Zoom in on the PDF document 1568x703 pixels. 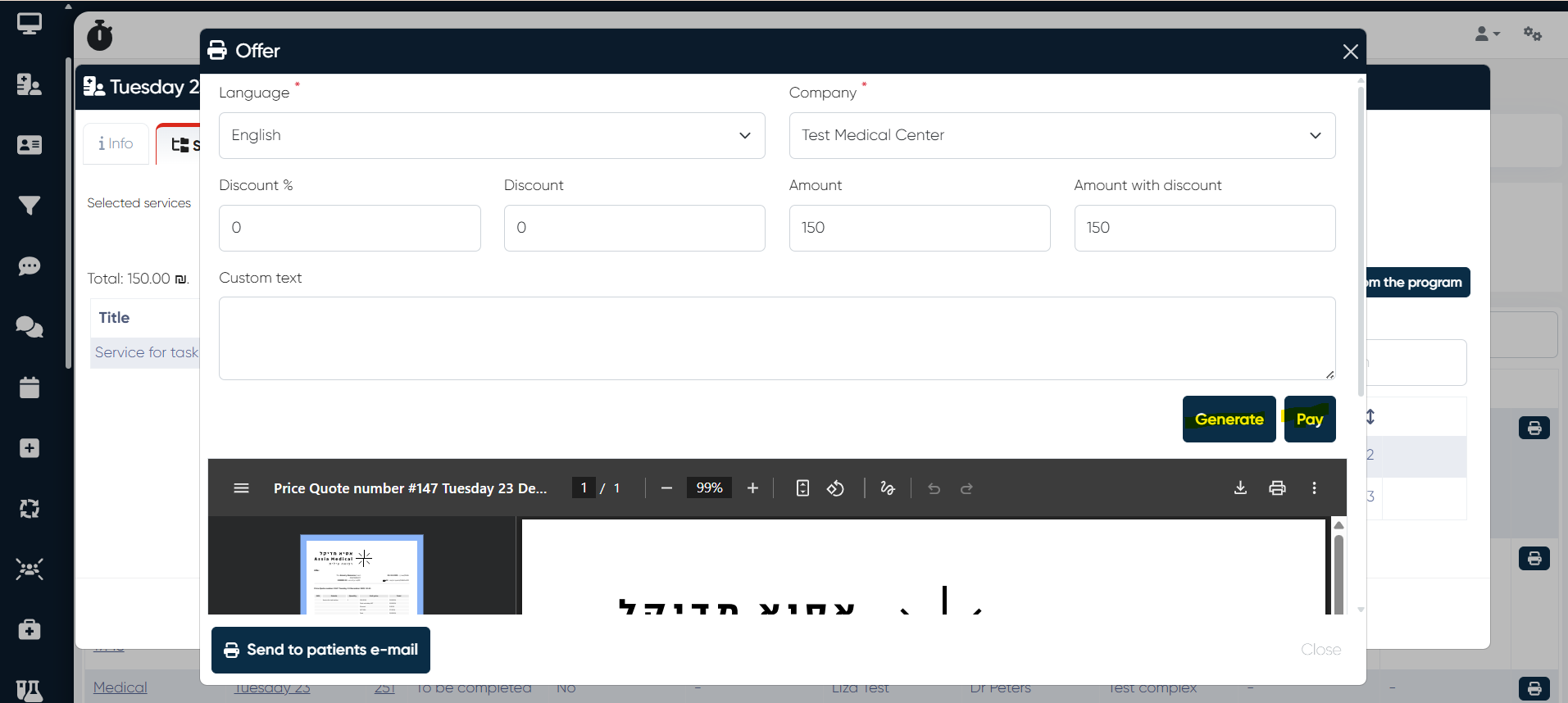[x=752, y=488]
